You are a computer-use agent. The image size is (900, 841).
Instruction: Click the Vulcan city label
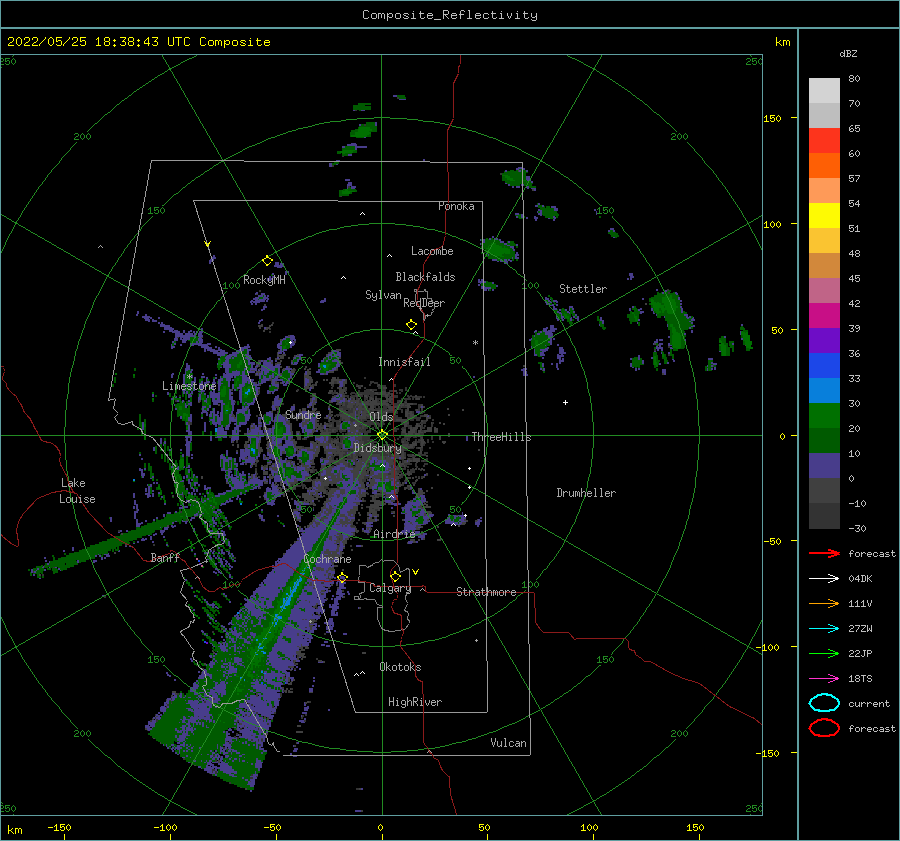coord(508,743)
